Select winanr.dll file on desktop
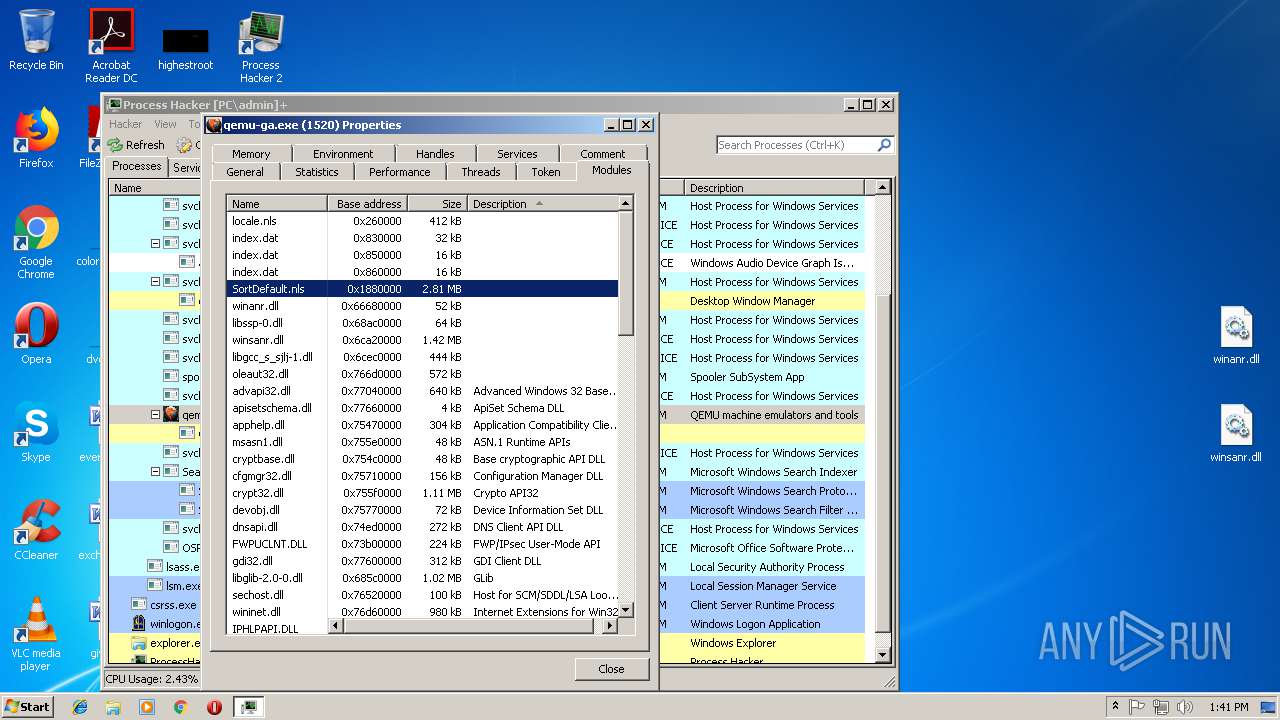 click(1236, 336)
